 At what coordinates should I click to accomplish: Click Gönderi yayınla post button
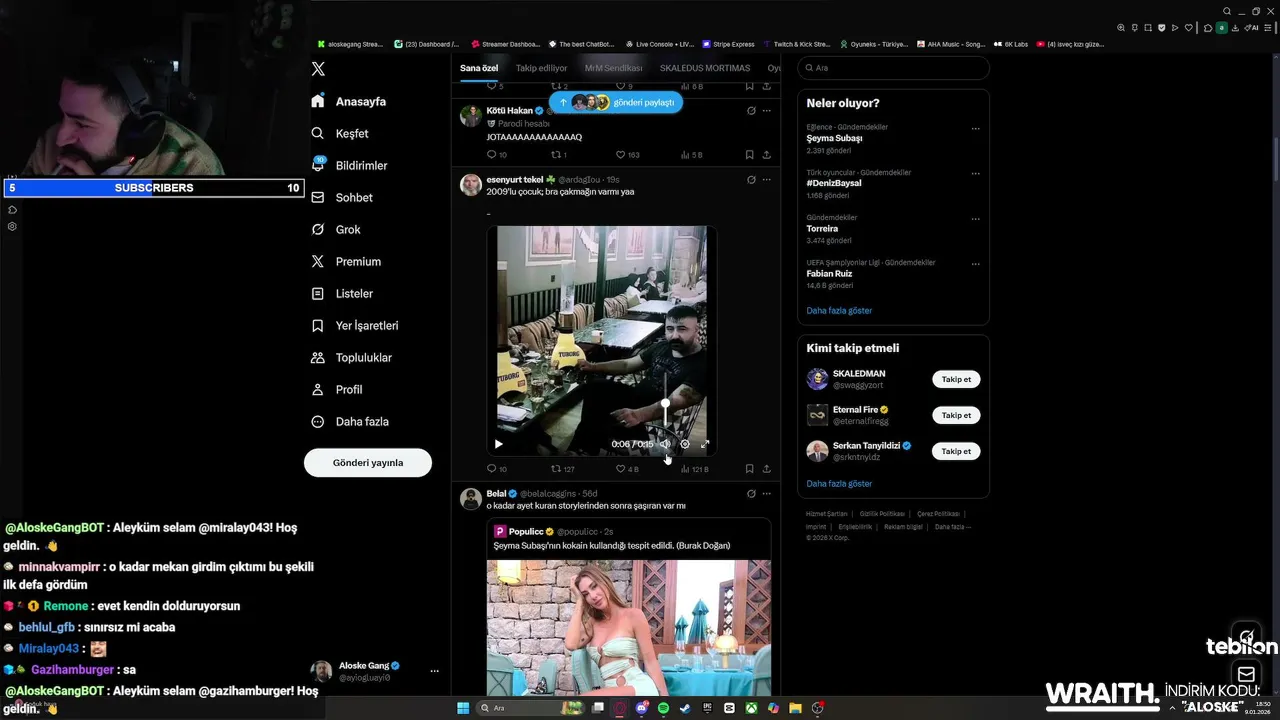tap(368, 462)
